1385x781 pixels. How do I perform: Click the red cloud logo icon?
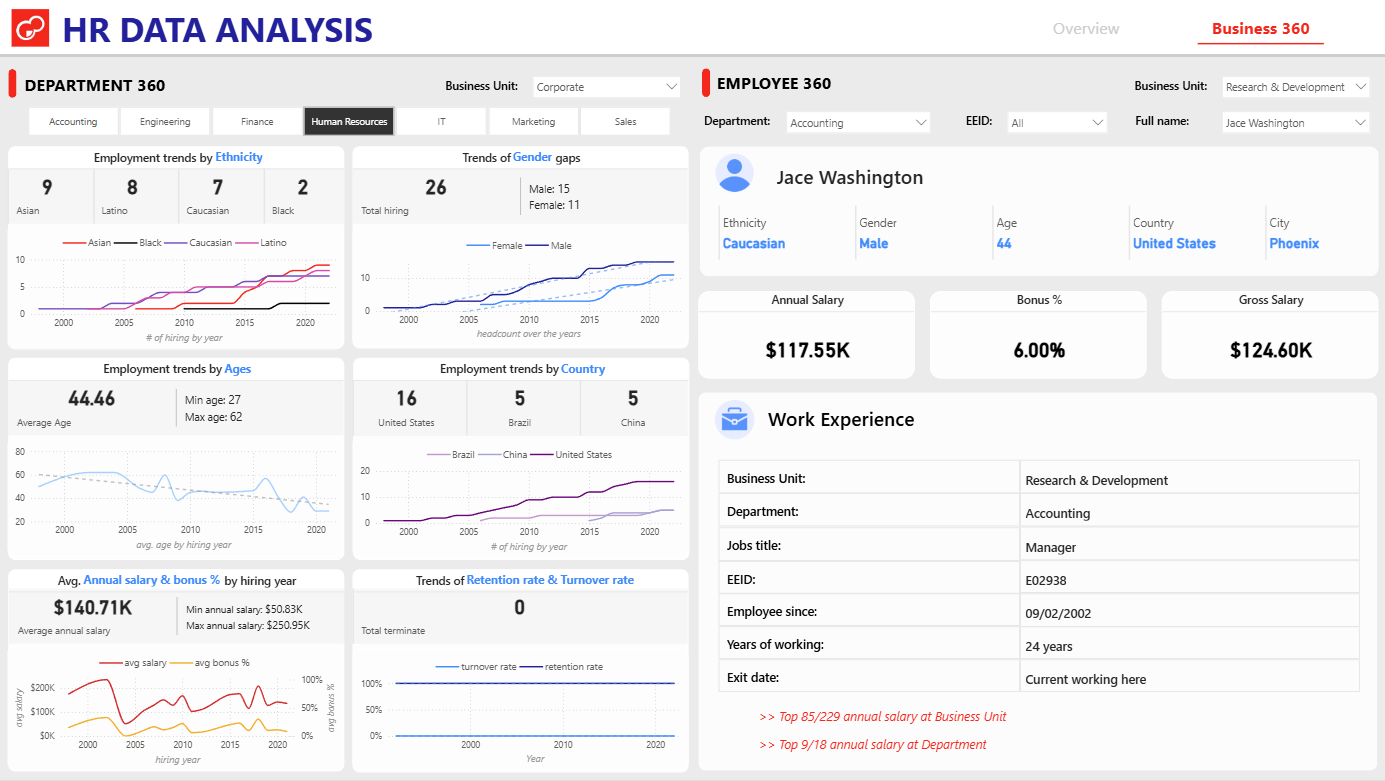[x=30, y=29]
